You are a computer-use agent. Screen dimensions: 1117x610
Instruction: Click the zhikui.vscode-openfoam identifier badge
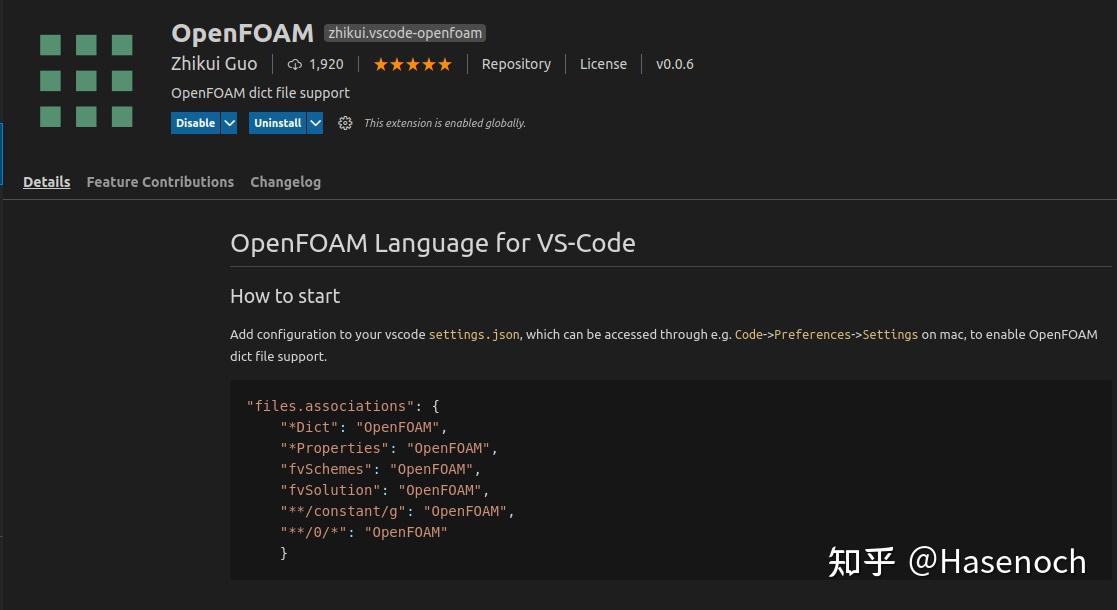pos(404,32)
